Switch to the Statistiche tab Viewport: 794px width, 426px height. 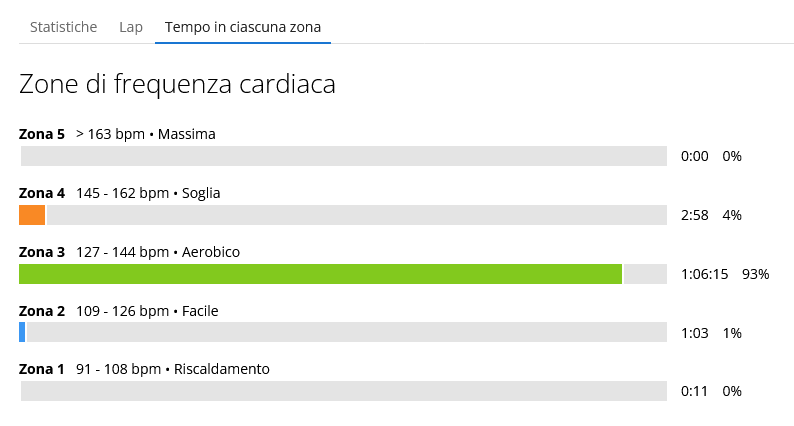tap(63, 27)
